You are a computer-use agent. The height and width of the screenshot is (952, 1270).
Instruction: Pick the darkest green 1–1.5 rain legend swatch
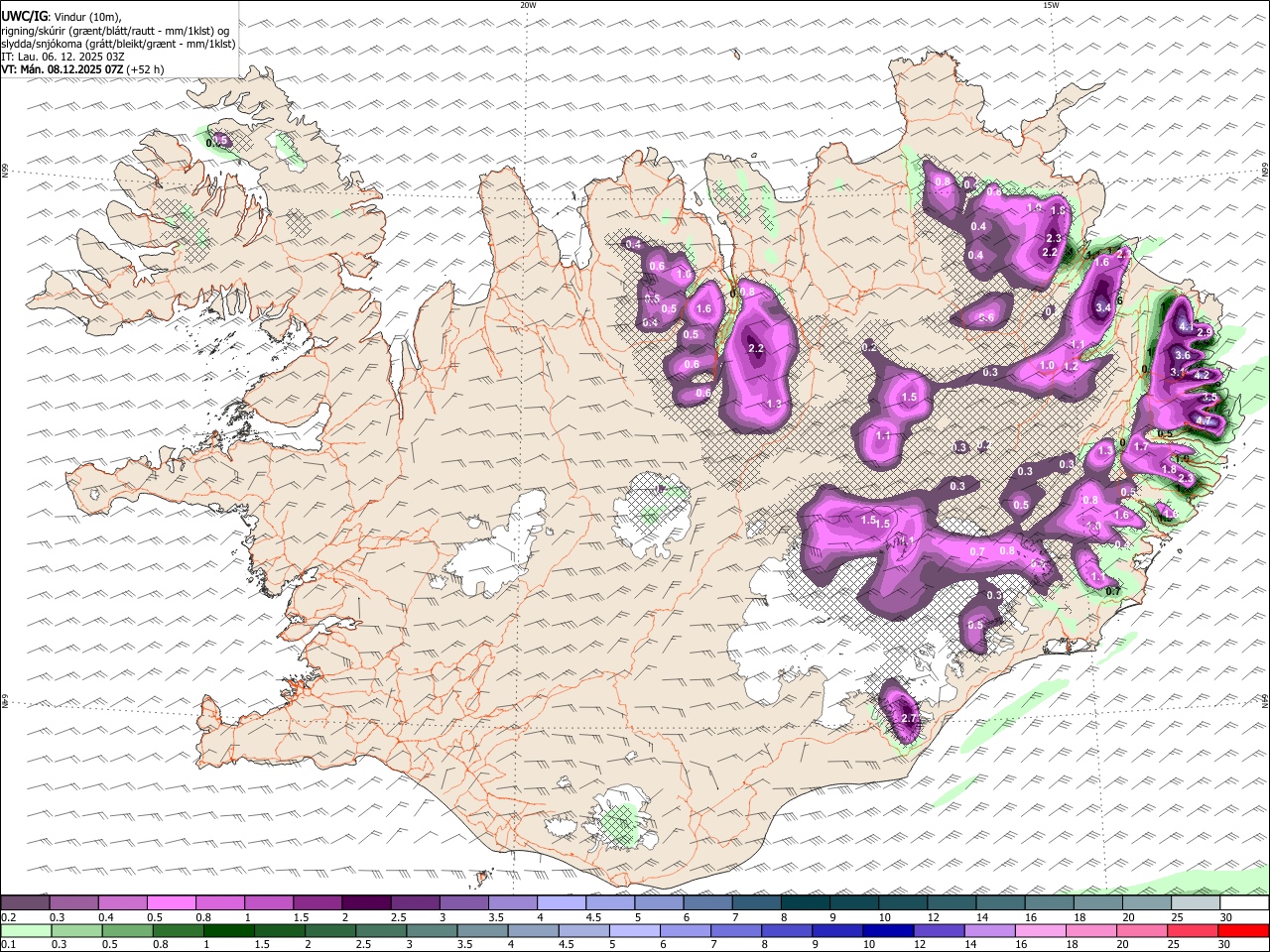[x=228, y=930]
